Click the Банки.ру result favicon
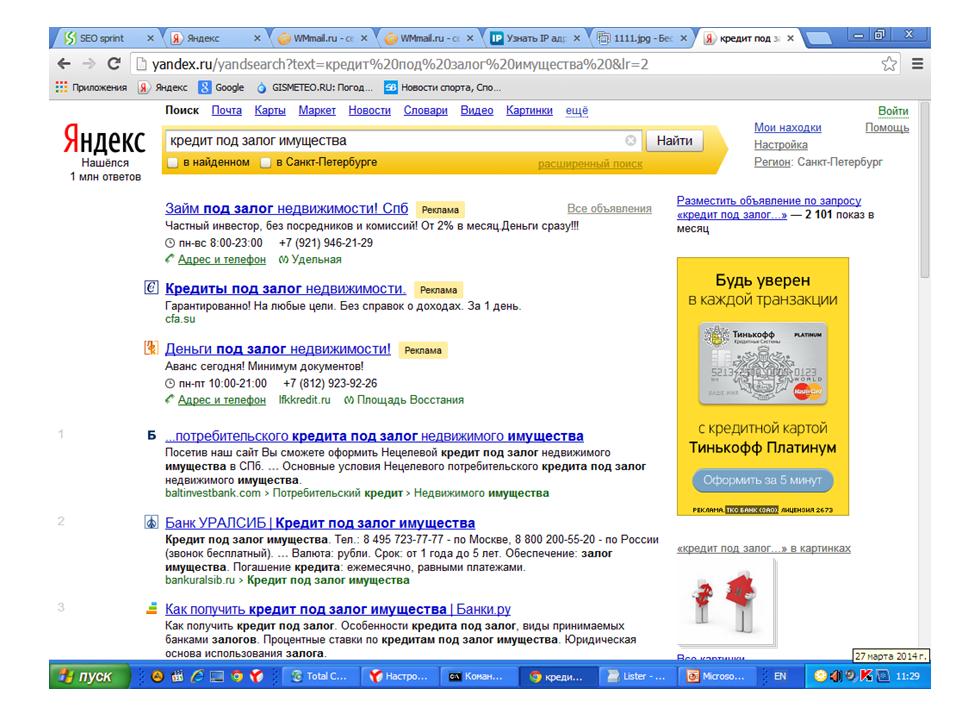960x720 pixels. coord(151,609)
